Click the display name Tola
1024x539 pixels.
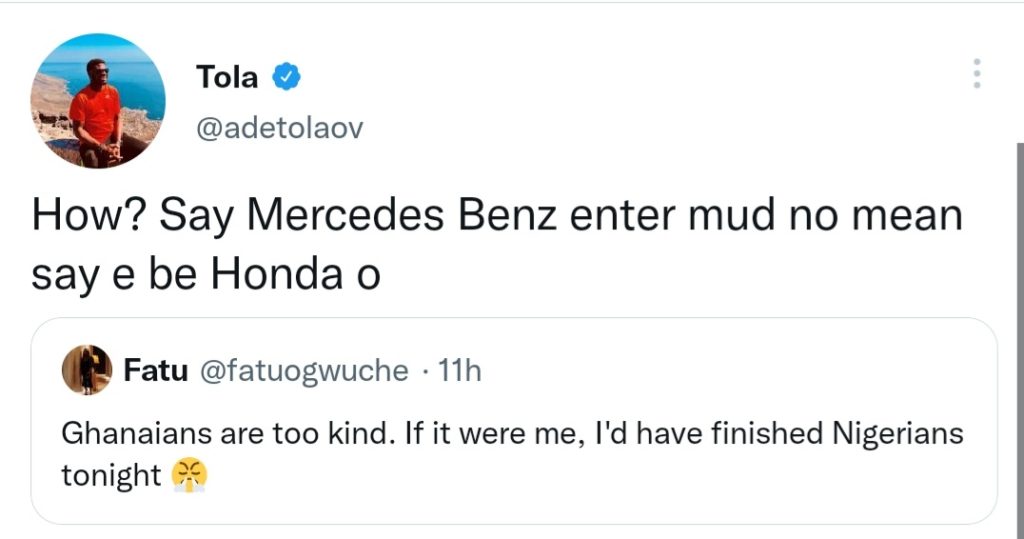tap(228, 77)
